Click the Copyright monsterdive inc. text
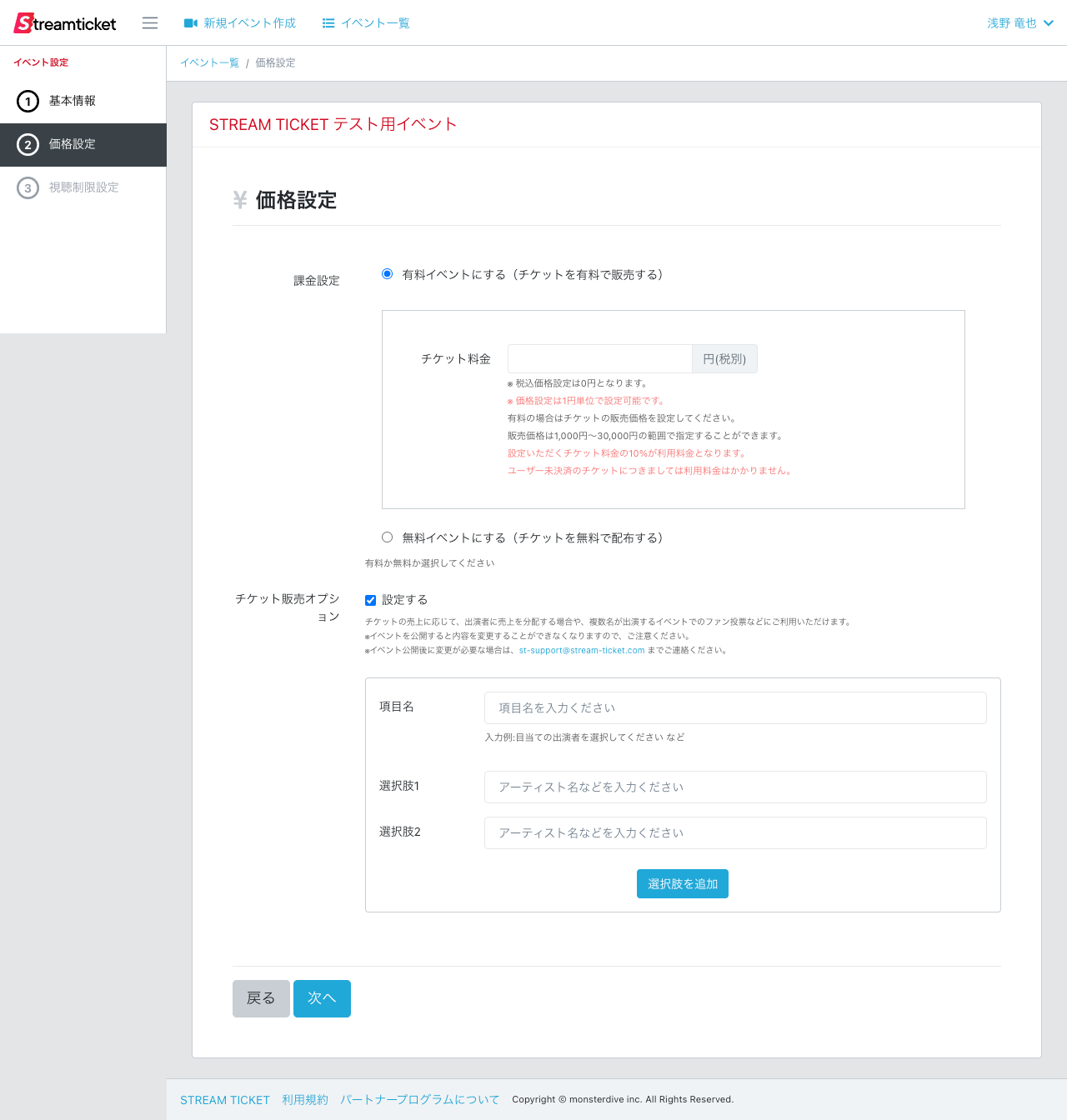Screen dimensions: 1067x1120 click(623, 1100)
